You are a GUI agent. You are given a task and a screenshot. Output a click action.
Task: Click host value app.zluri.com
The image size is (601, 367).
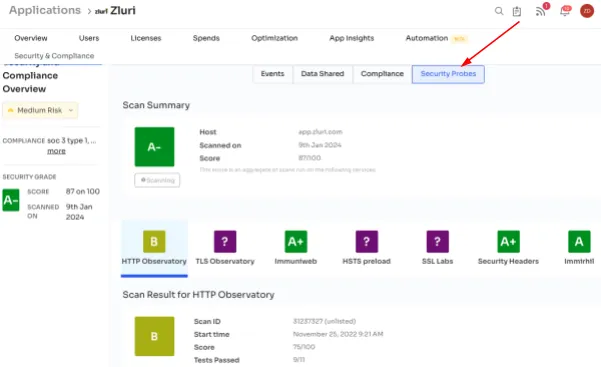(x=320, y=132)
